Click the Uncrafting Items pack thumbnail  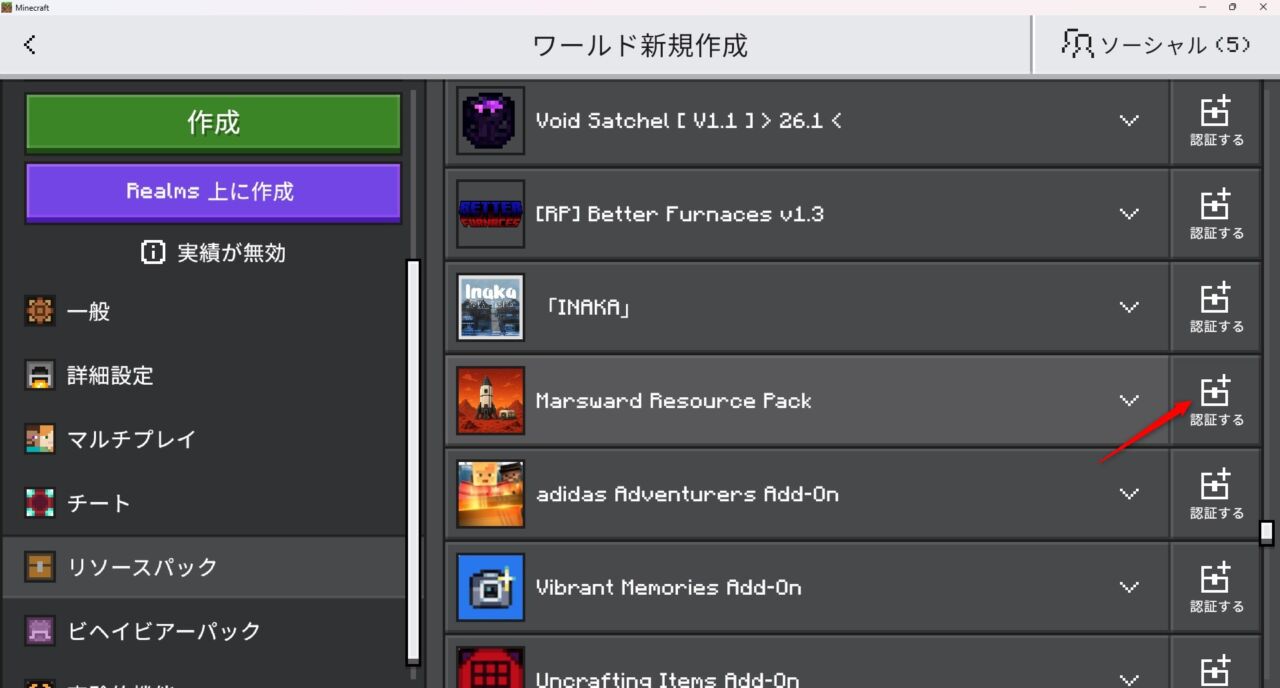click(x=491, y=667)
